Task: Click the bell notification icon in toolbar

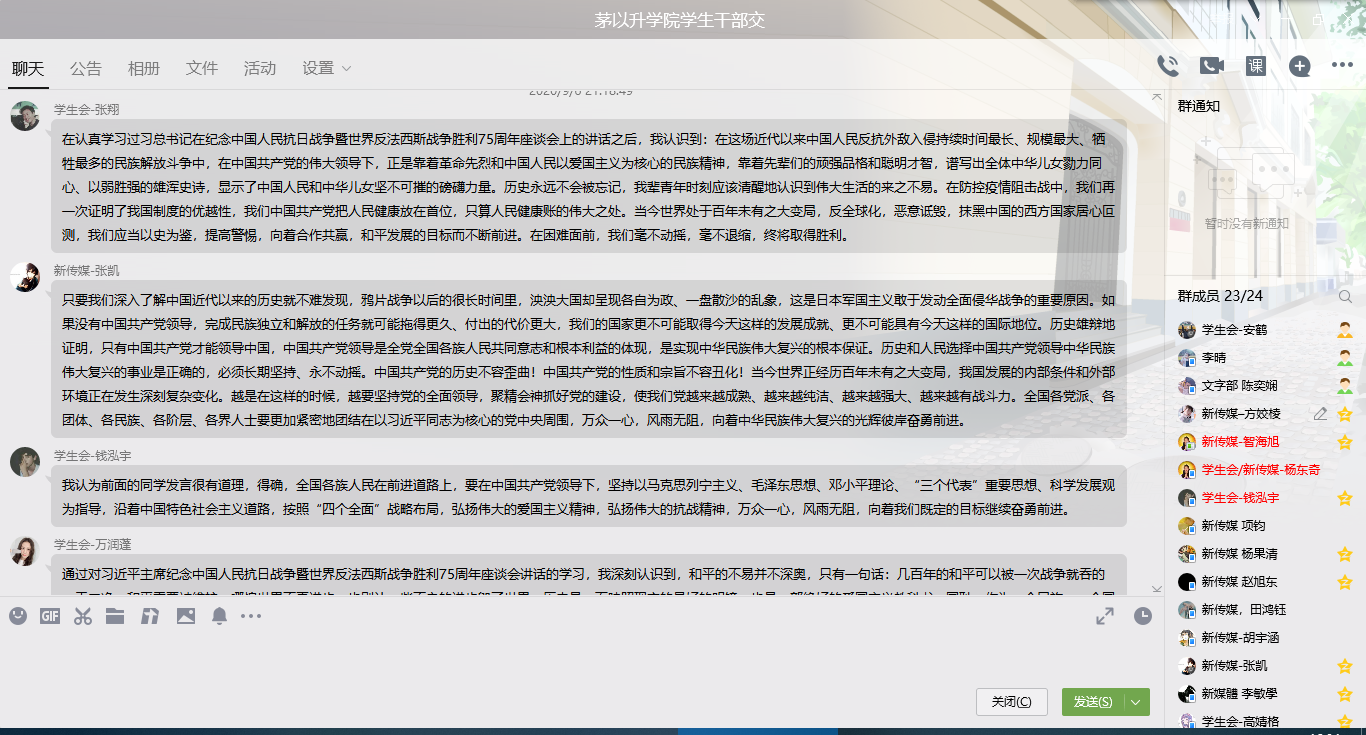Action: 219,616
